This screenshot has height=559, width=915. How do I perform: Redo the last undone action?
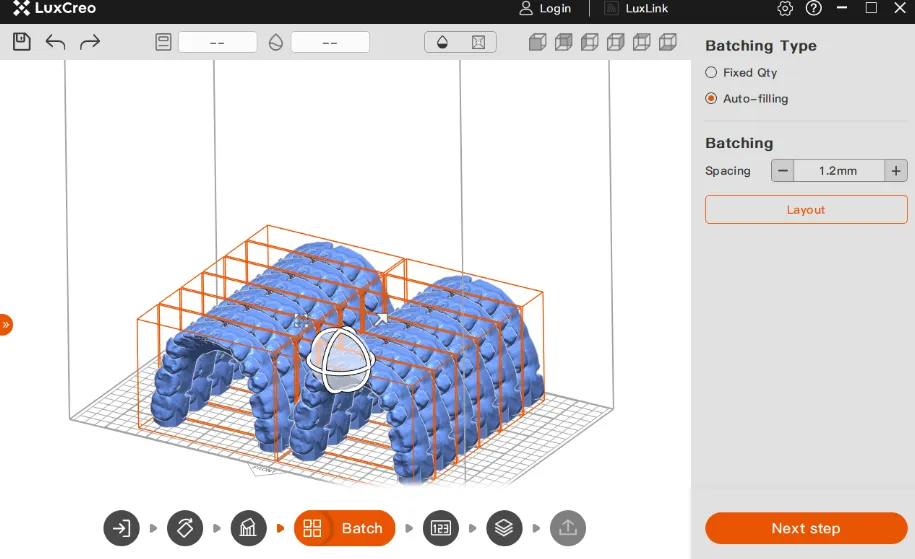pyautogui.click(x=90, y=42)
